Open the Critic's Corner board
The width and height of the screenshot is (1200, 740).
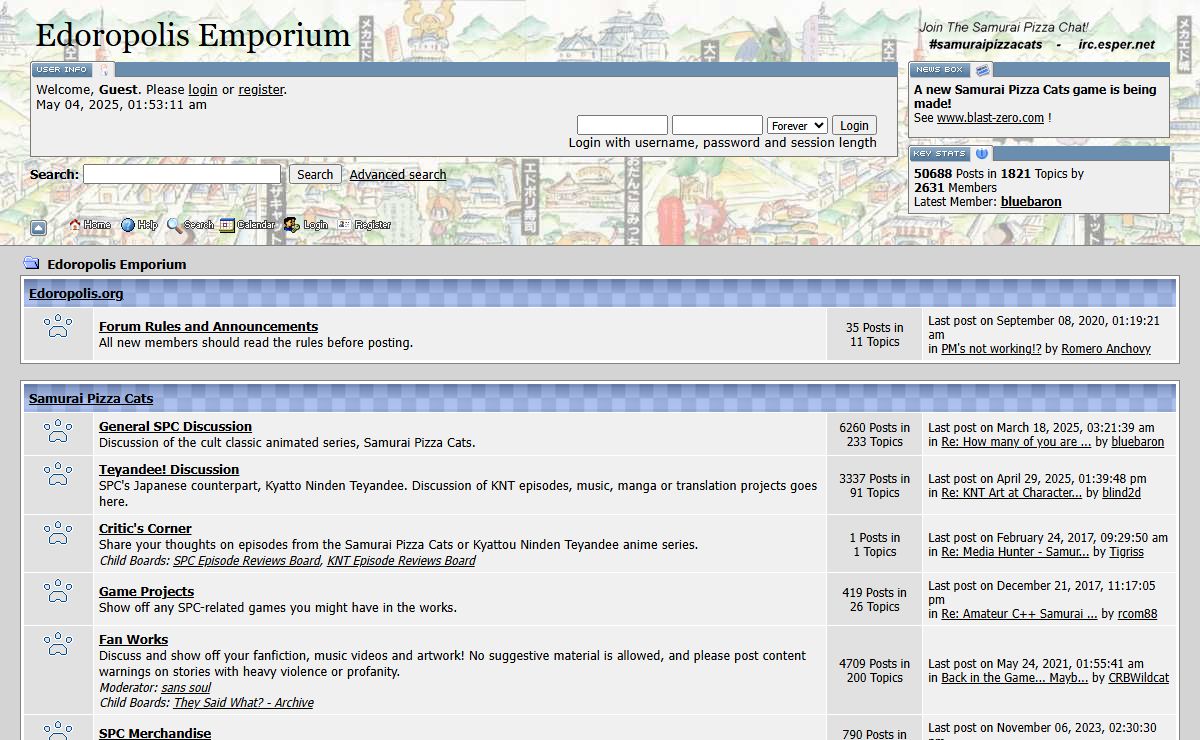(x=145, y=528)
